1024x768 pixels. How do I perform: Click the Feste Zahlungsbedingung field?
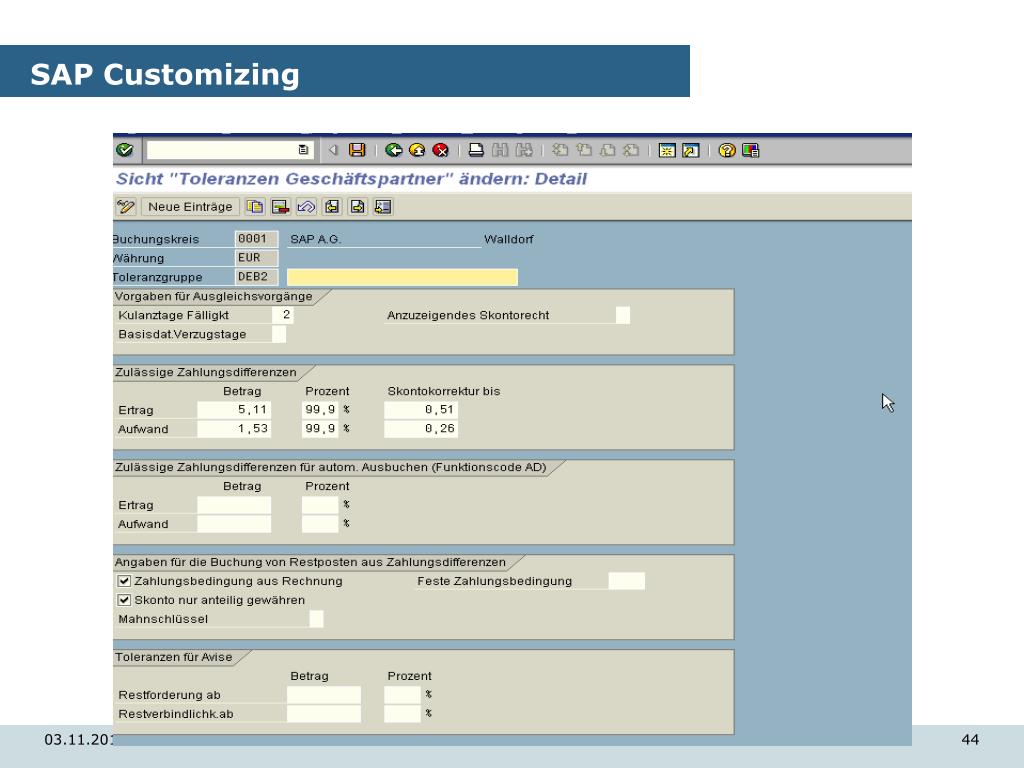coord(626,581)
